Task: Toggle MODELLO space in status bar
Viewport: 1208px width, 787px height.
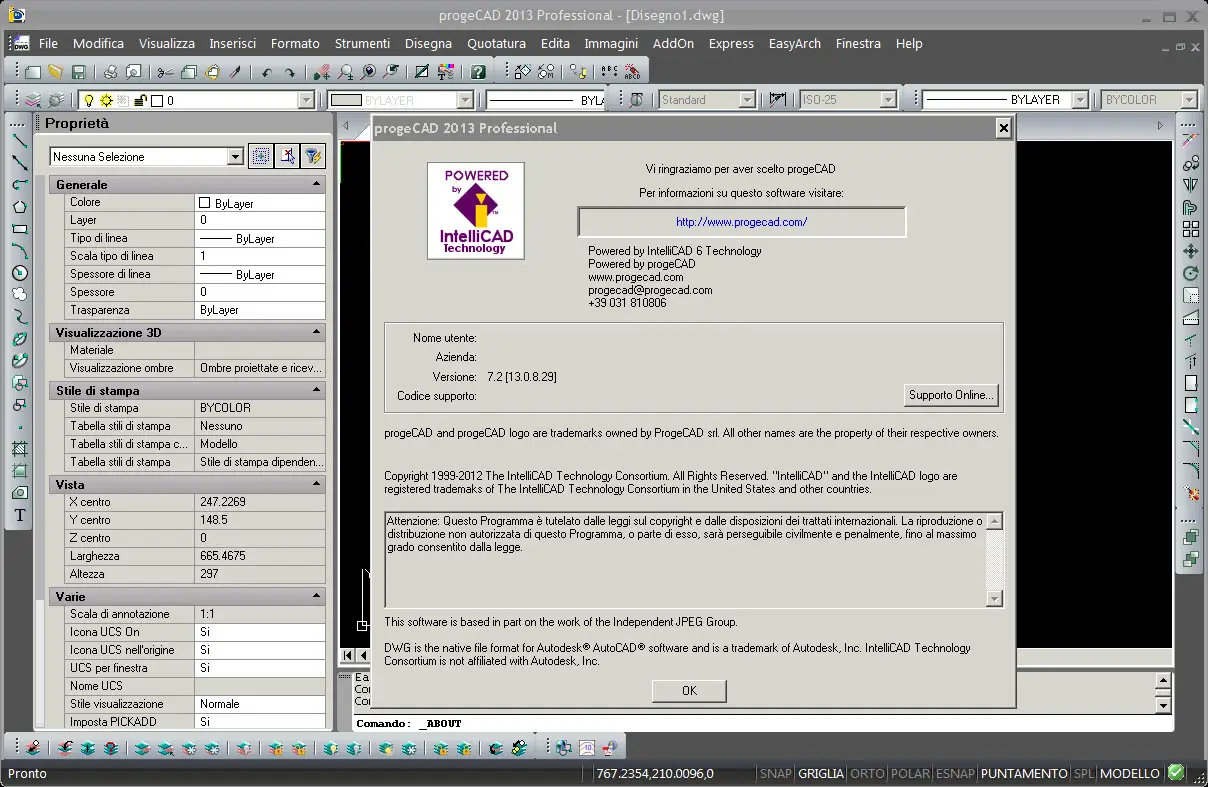Action: tap(1130, 773)
